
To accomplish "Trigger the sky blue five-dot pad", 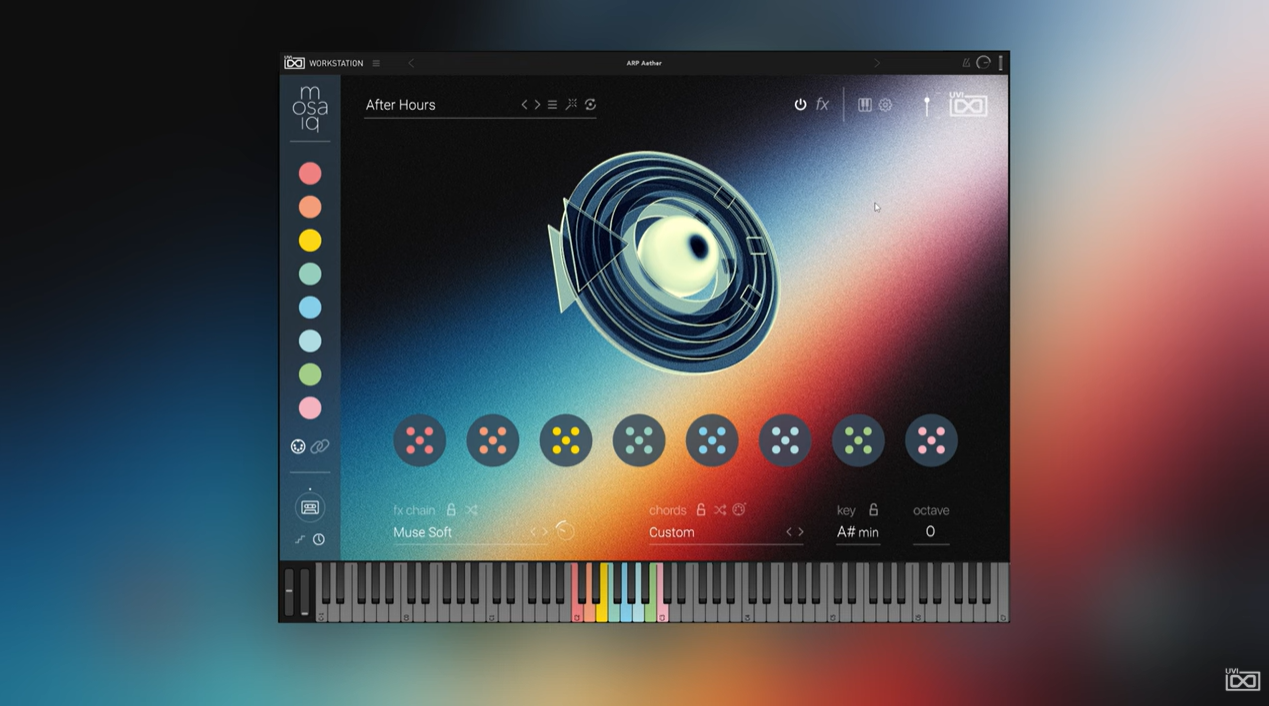I will [x=712, y=440].
